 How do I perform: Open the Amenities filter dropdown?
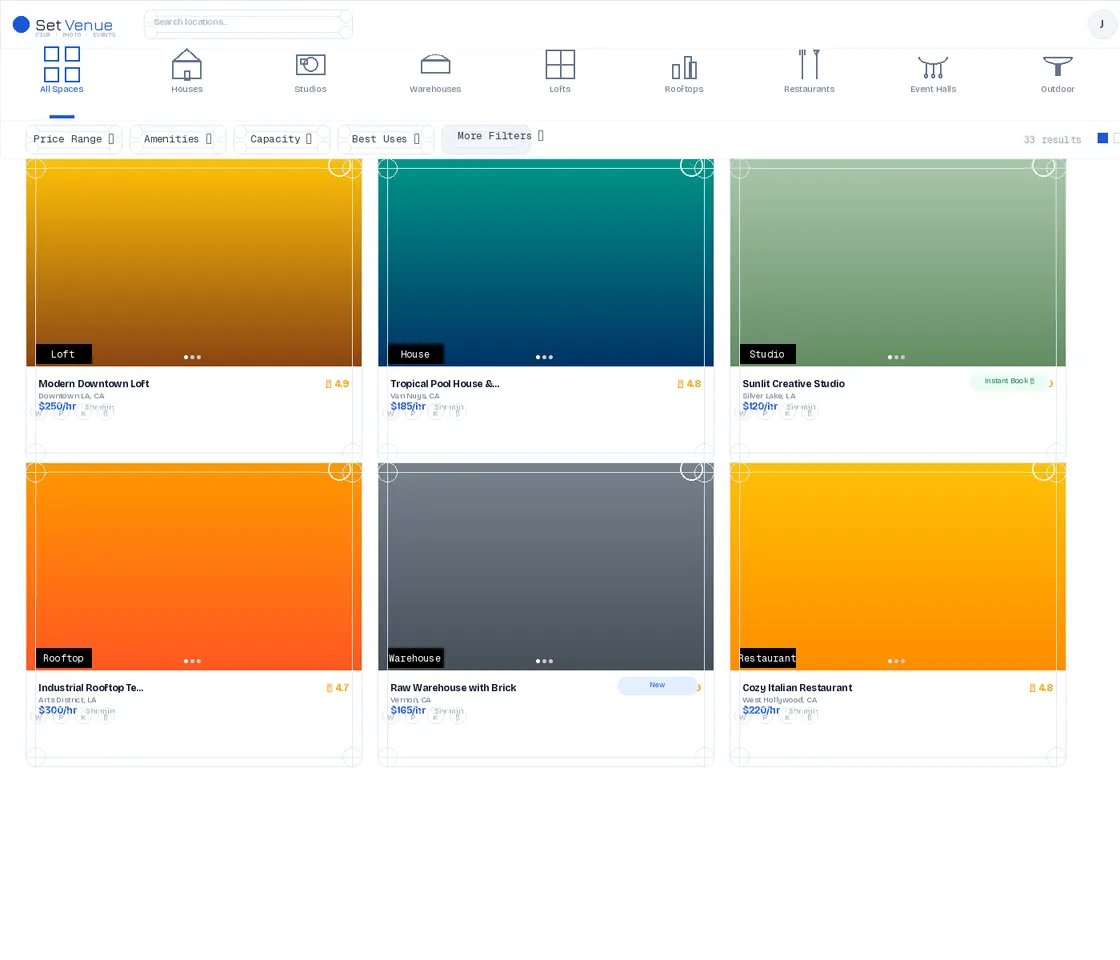point(178,139)
